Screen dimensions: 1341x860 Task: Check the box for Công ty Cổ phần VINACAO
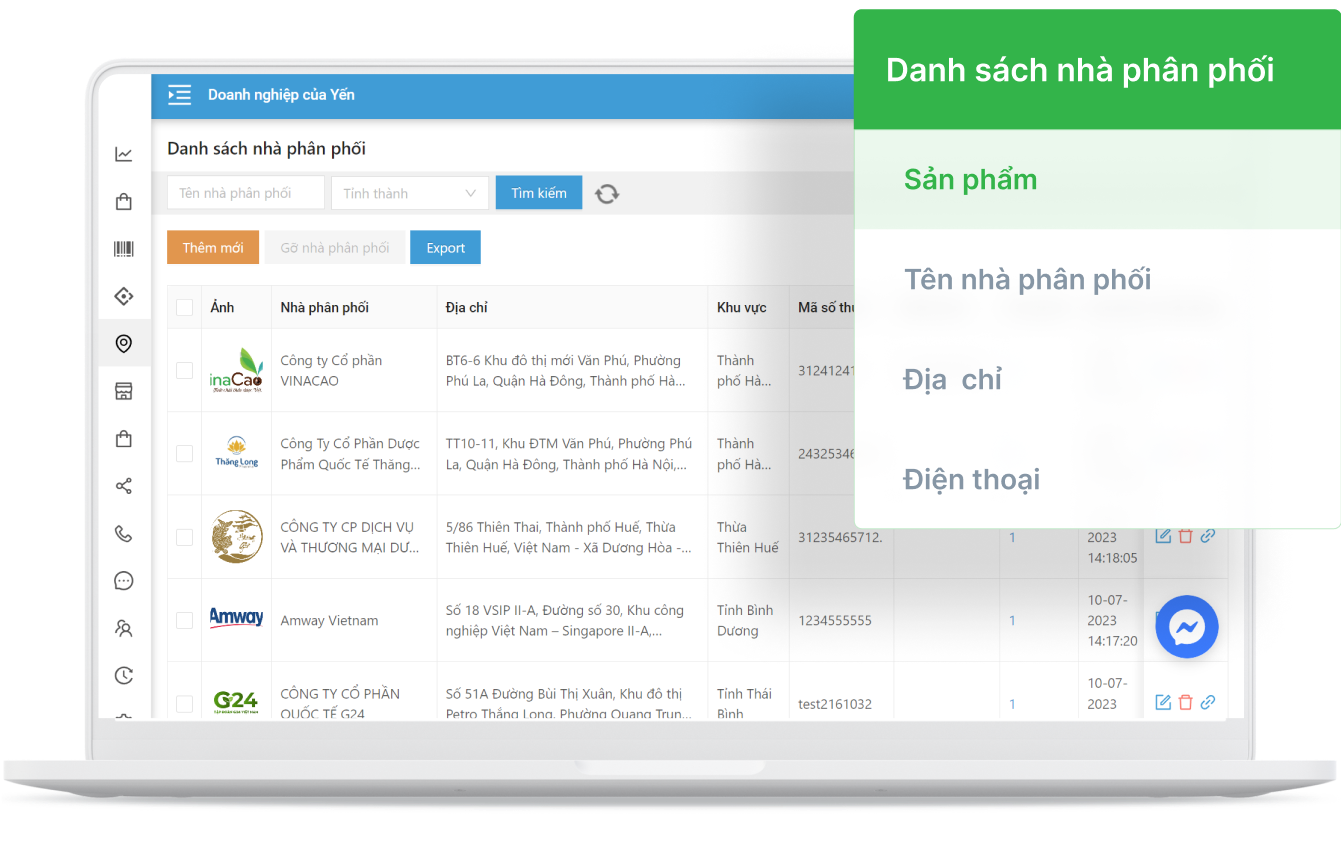[x=184, y=370]
